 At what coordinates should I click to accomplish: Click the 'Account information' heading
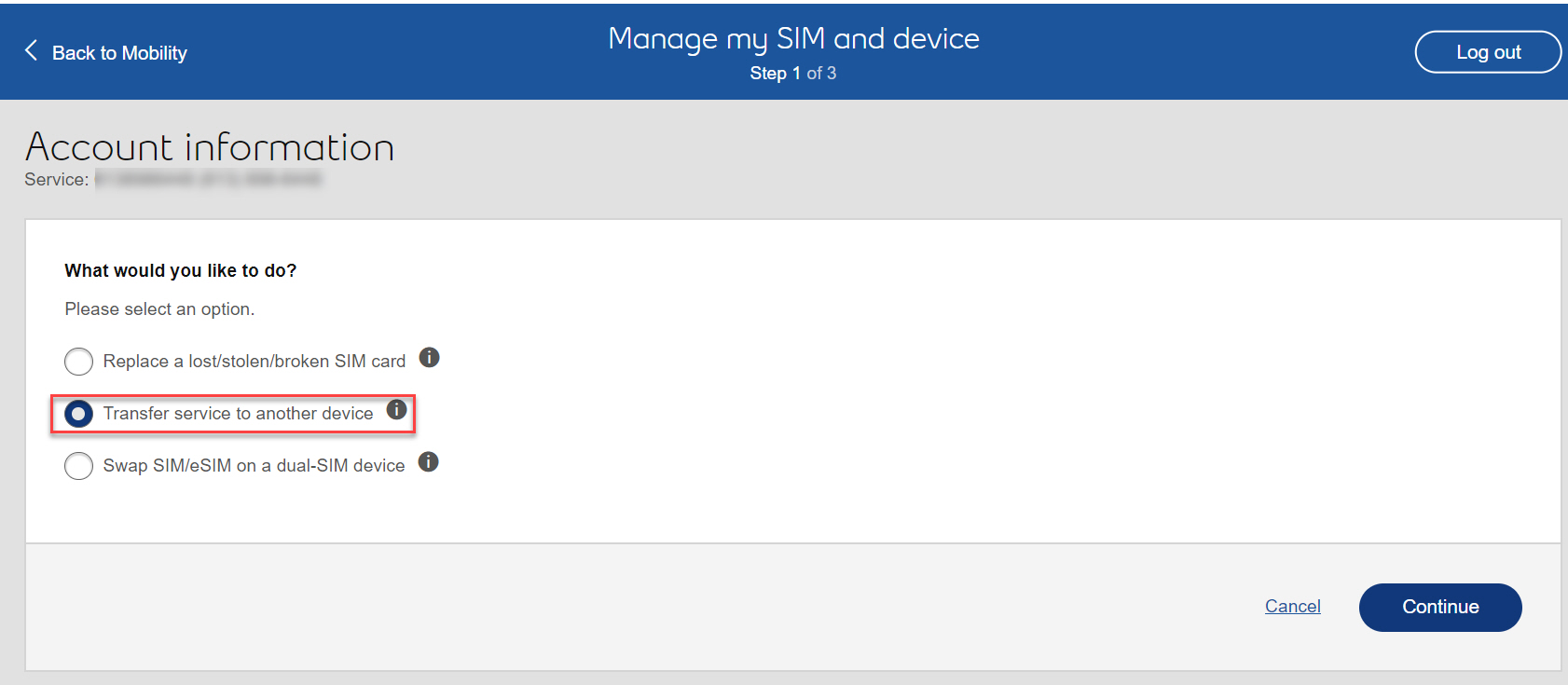[x=210, y=147]
